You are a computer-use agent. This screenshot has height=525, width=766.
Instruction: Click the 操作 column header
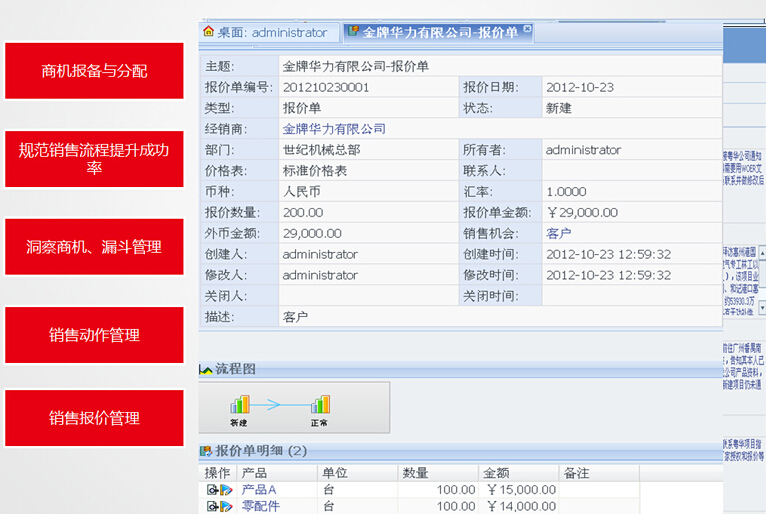pyautogui.click(x=218, y=473)
